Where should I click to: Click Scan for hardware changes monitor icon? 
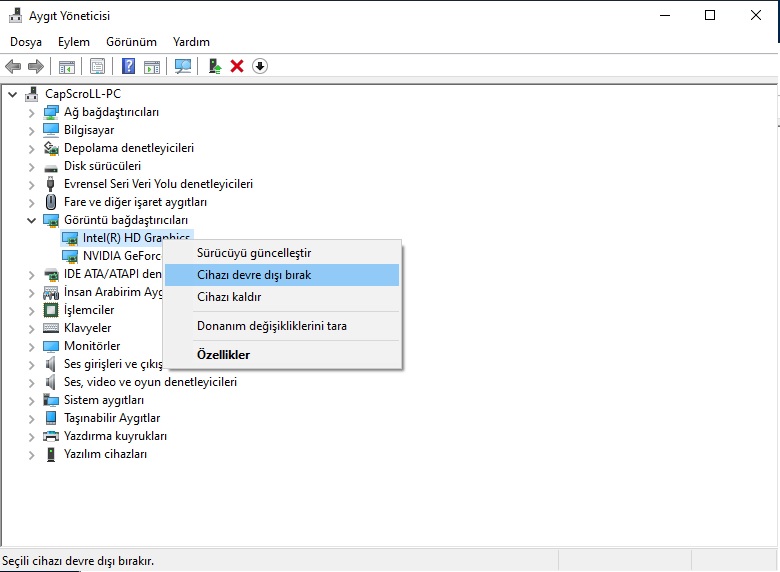183,66
